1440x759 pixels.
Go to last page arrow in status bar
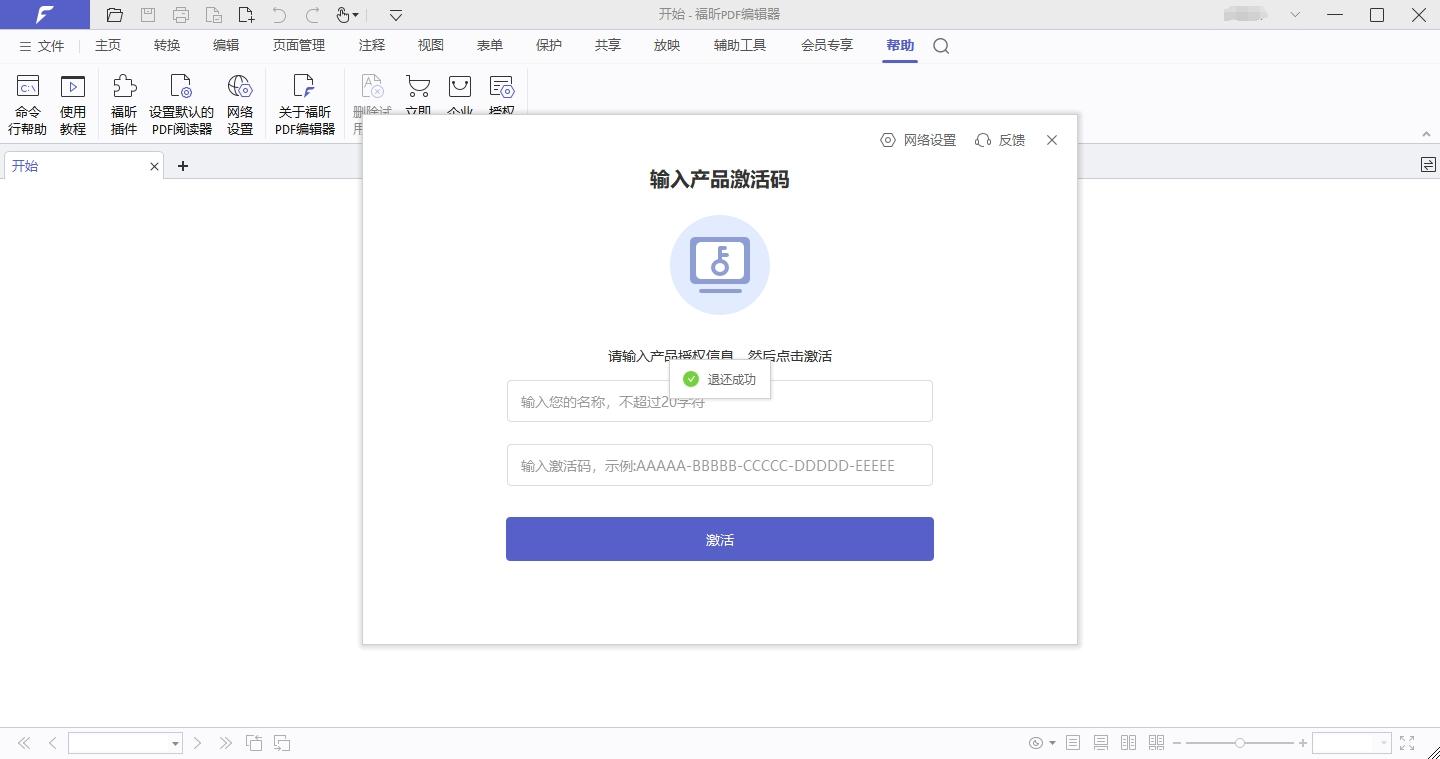pyautogui.click(x=226, y=743)
